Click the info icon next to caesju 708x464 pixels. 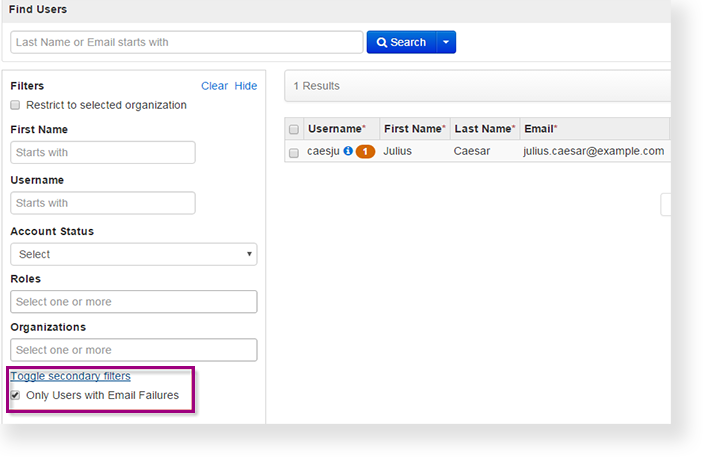pos(348,151)
